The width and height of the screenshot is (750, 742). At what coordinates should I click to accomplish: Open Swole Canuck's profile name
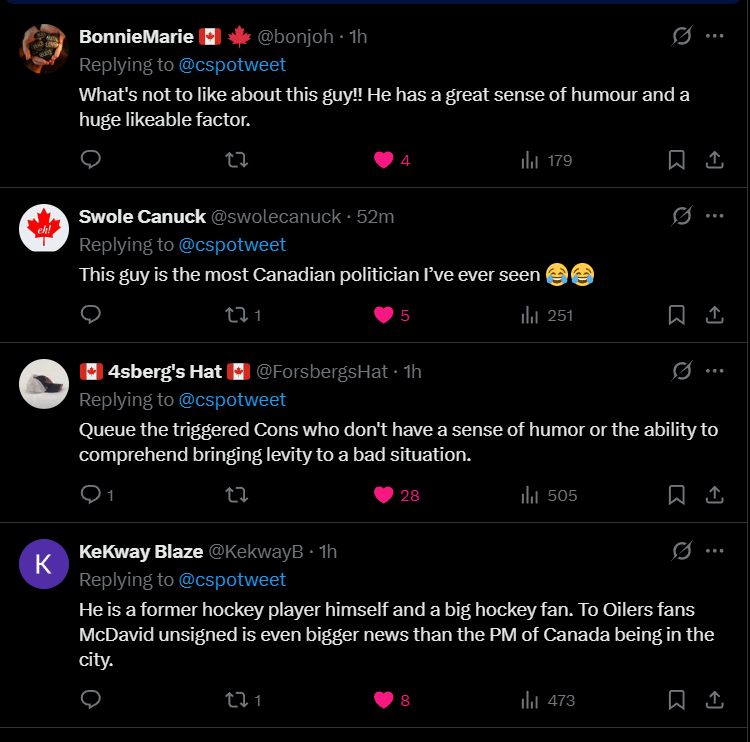(x=142, y=217)
